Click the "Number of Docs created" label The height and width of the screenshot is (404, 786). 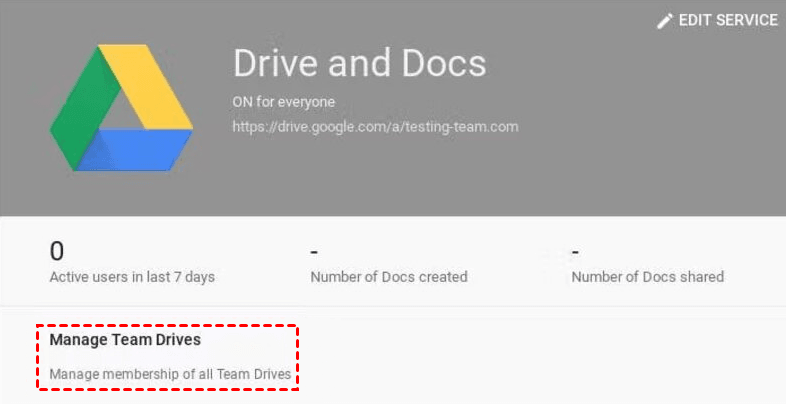[389, 277]
